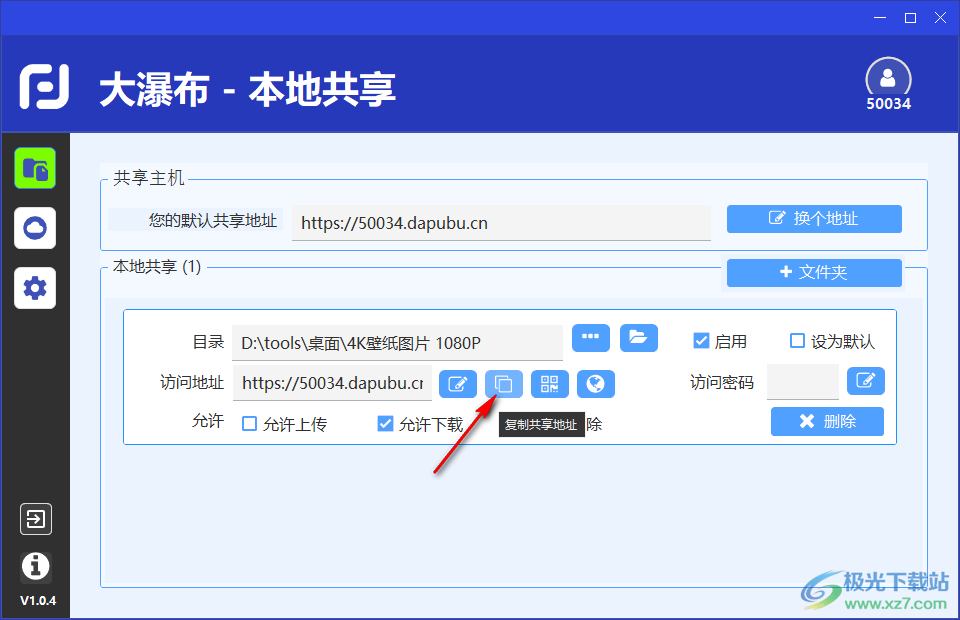Show the QR code for access address

550,384
